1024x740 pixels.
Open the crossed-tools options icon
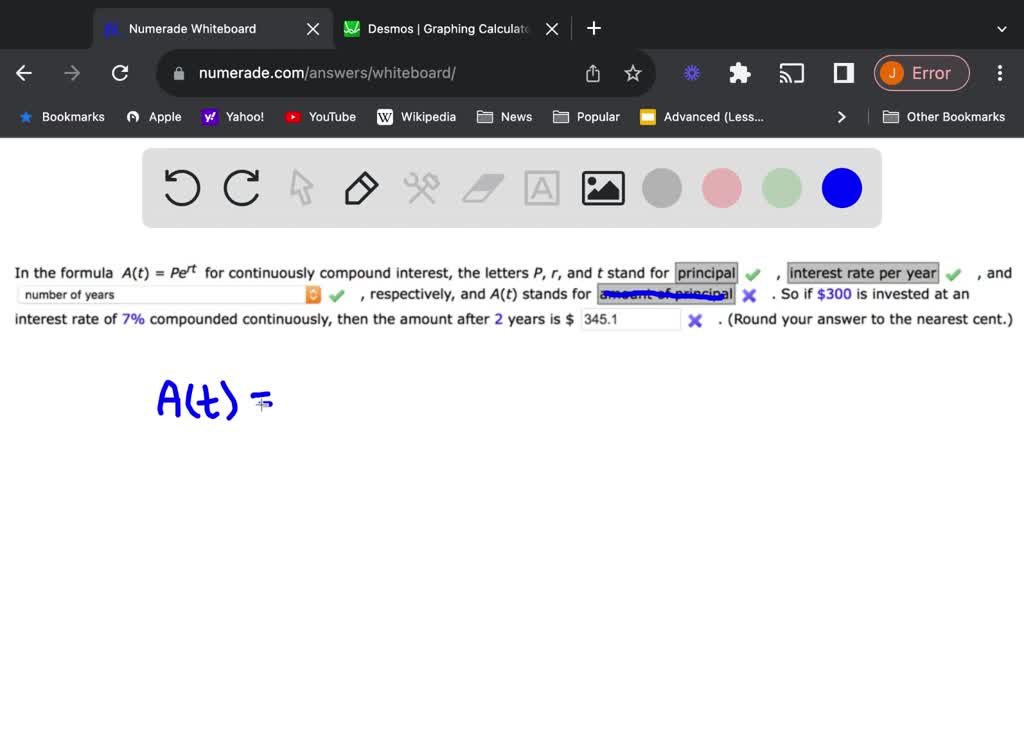click(x=421, y=187)
